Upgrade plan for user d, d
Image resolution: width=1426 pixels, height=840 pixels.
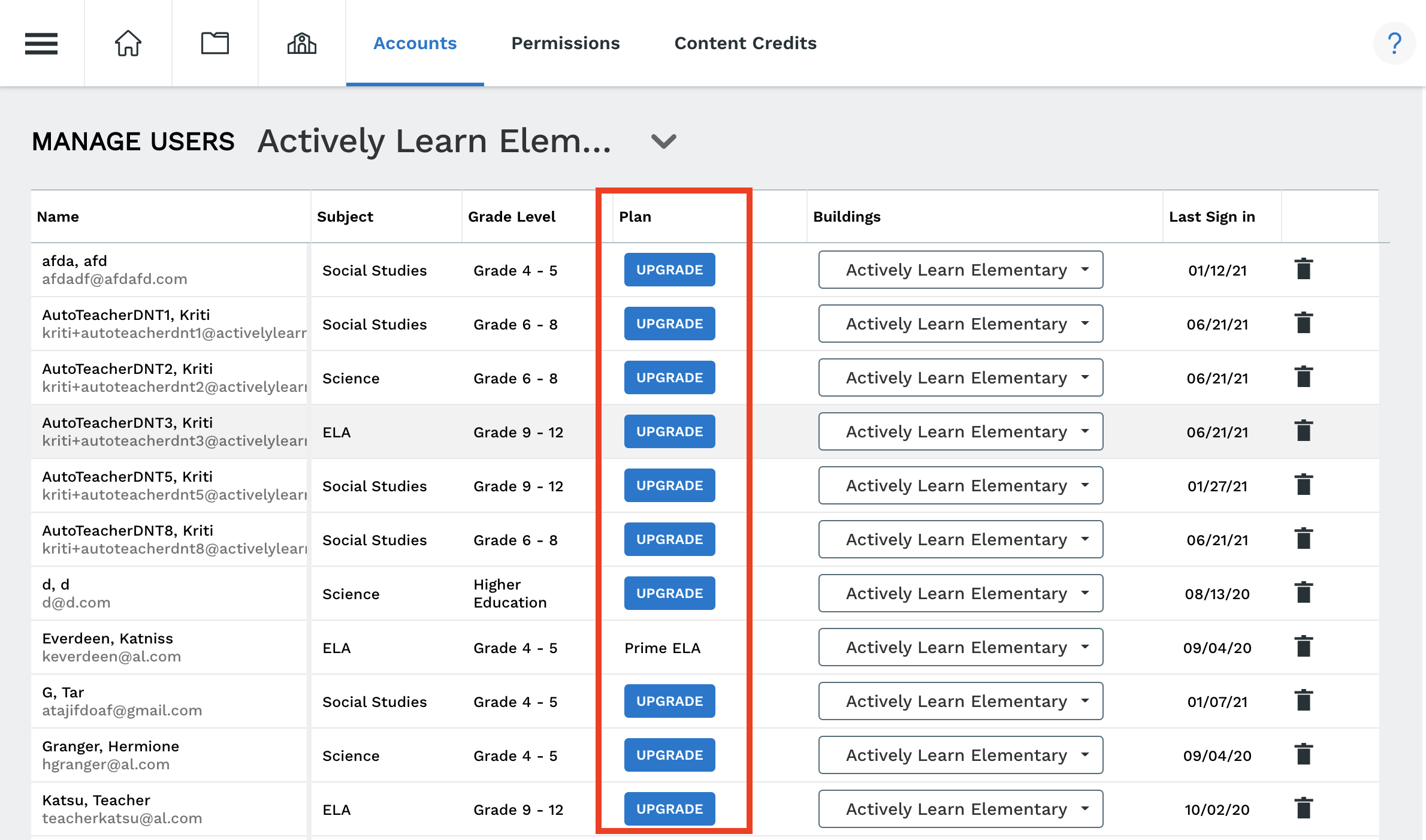pos(670,593)
